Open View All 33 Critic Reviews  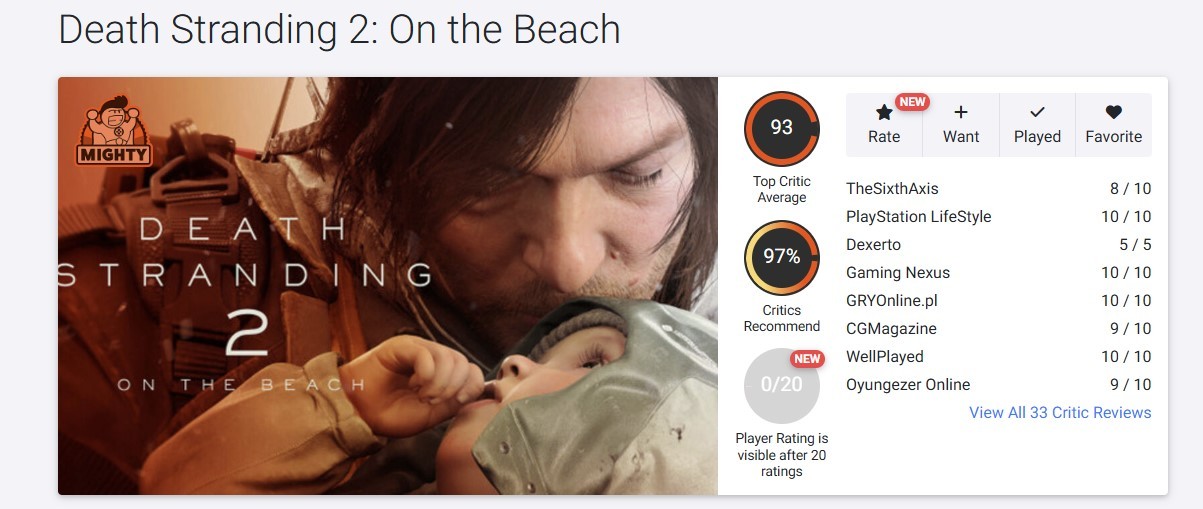click(1060, 412)
